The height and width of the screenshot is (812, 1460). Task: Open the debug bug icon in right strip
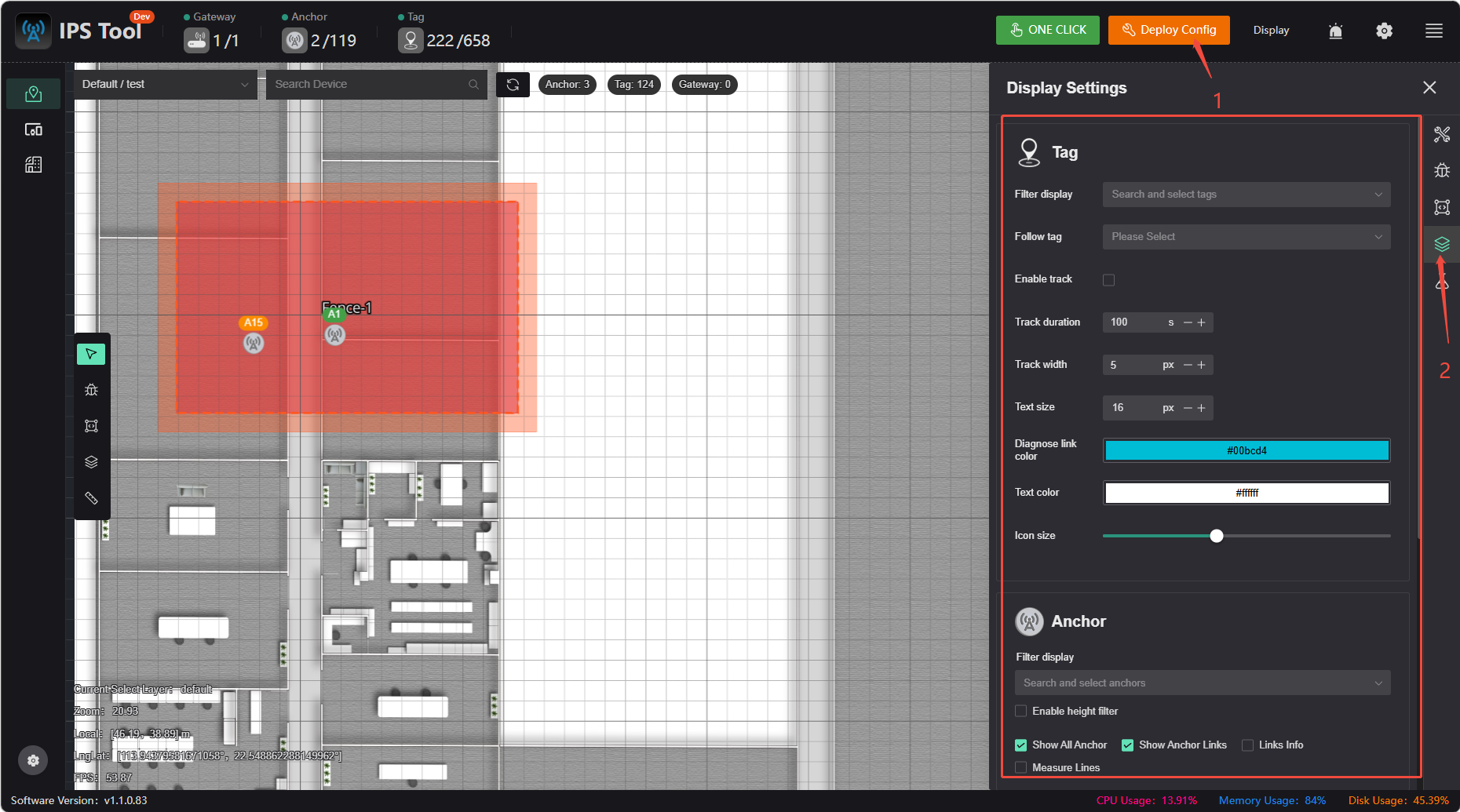coord(1442,170)
